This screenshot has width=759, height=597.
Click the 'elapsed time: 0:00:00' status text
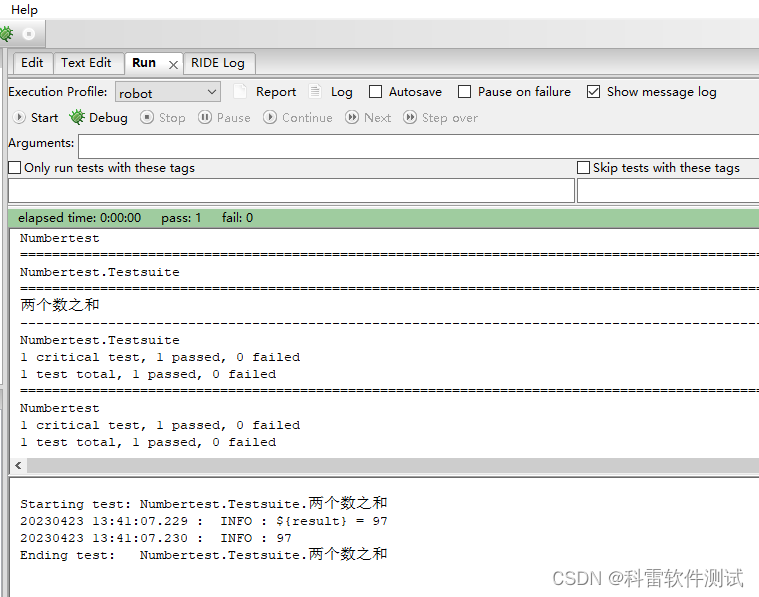click(80, 218)
